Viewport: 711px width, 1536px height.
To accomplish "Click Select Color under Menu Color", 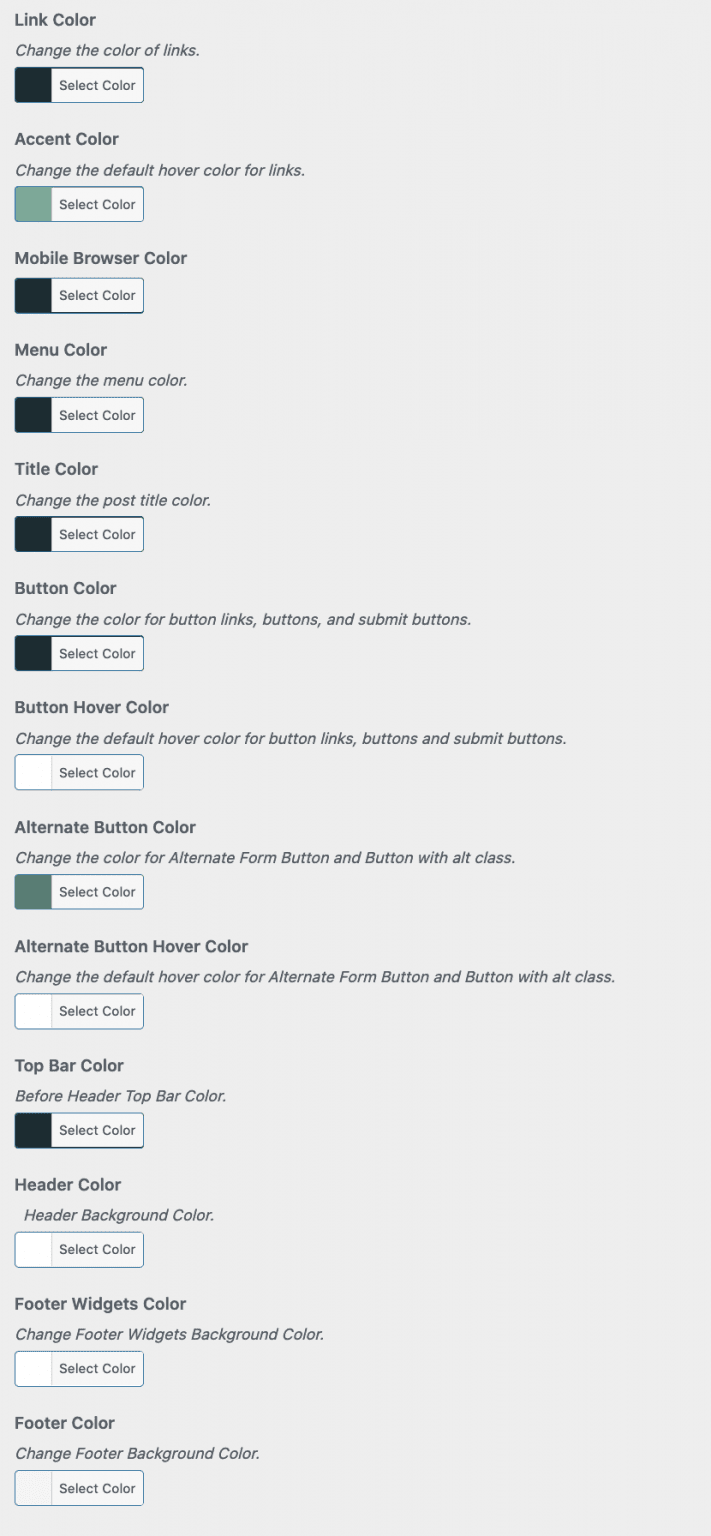I will pyautogui.click(x=97, y=414).
